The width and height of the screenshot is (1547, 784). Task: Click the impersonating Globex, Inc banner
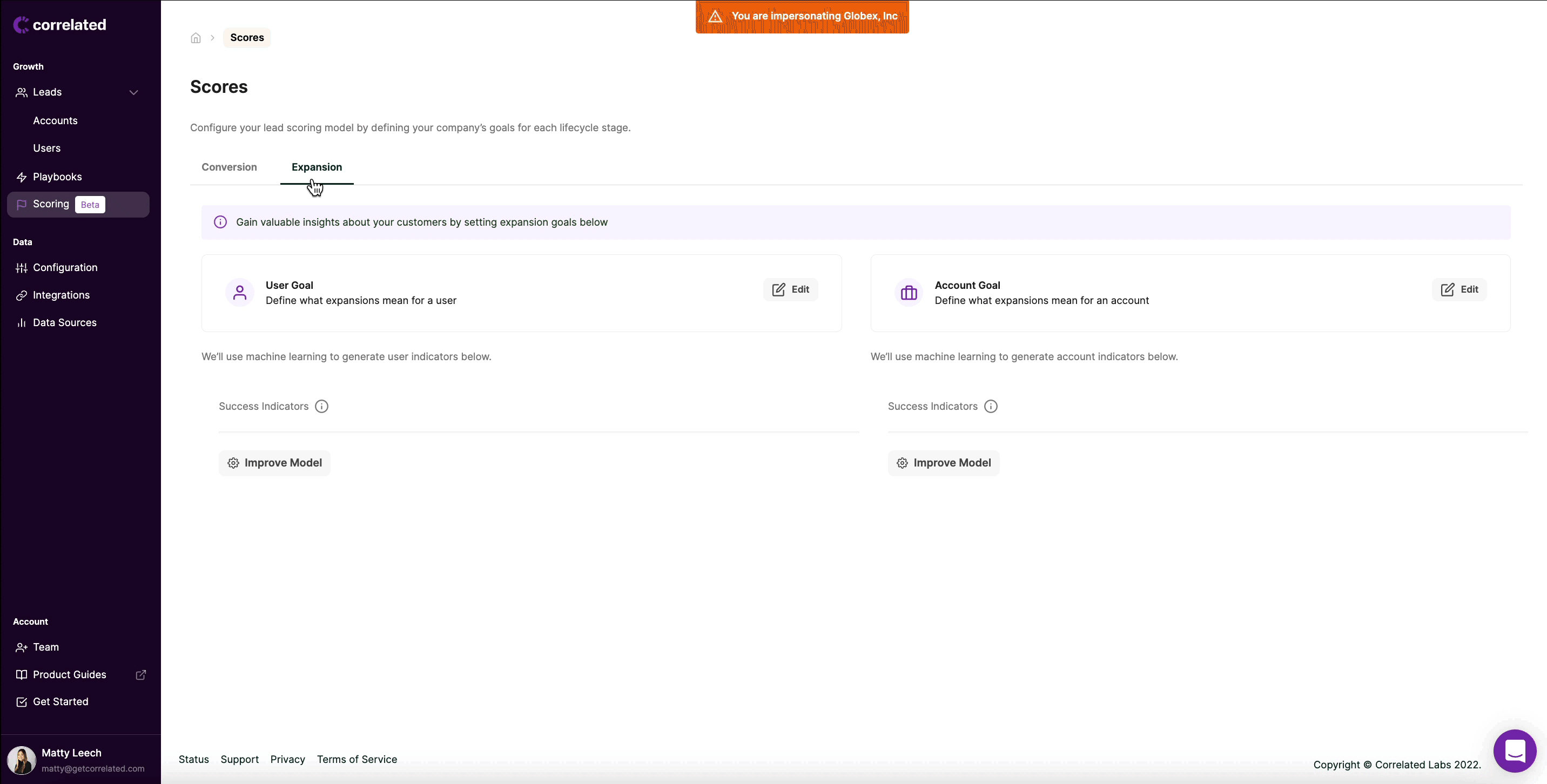click(802, 16)
